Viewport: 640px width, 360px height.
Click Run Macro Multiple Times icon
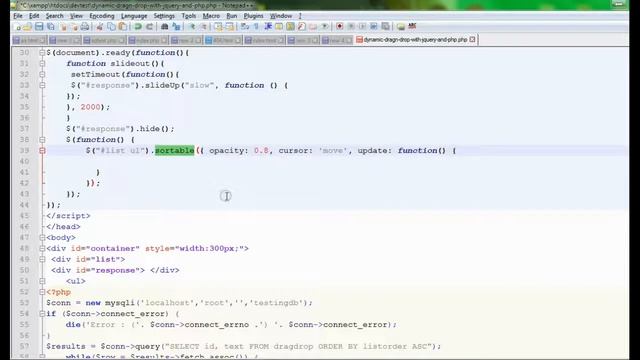pyautogui.click(x=373, y=27)
